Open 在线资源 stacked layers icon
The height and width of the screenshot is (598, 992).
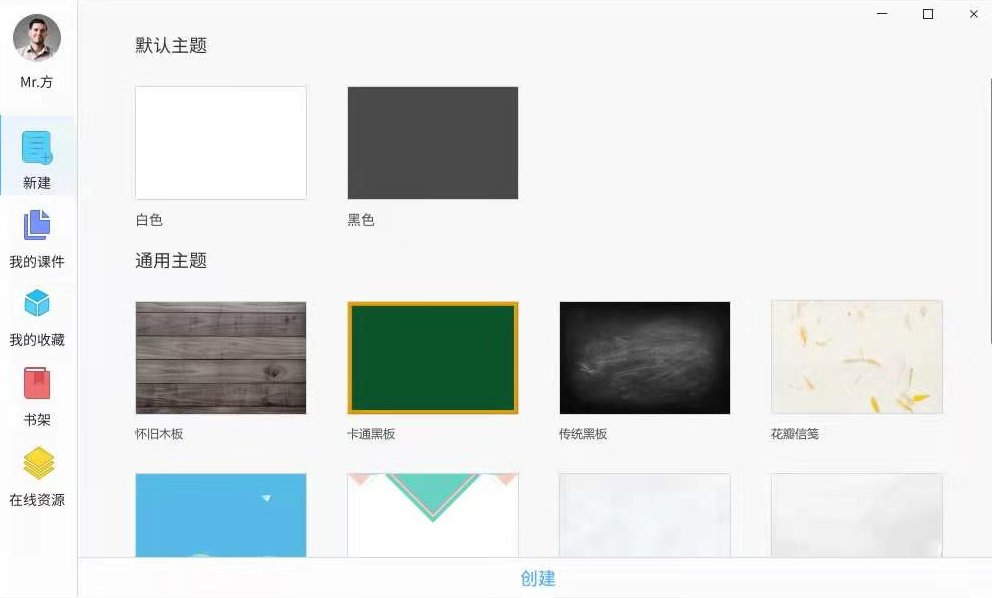pos(39,463)
